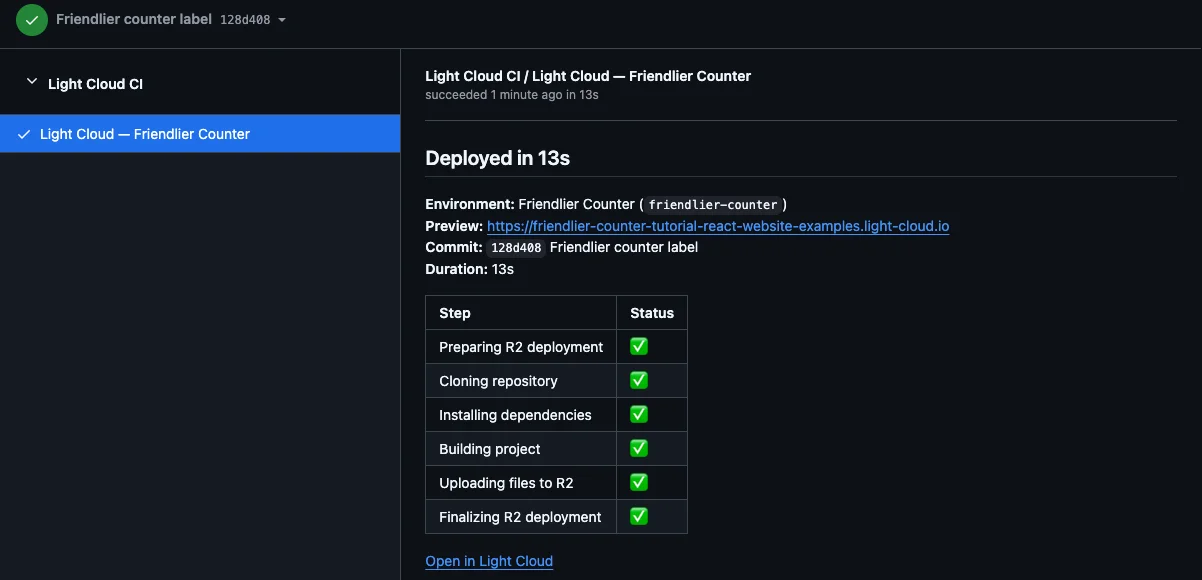
Task: Click the Finalizing R2 deployment status checkmark
Action: 639,516
